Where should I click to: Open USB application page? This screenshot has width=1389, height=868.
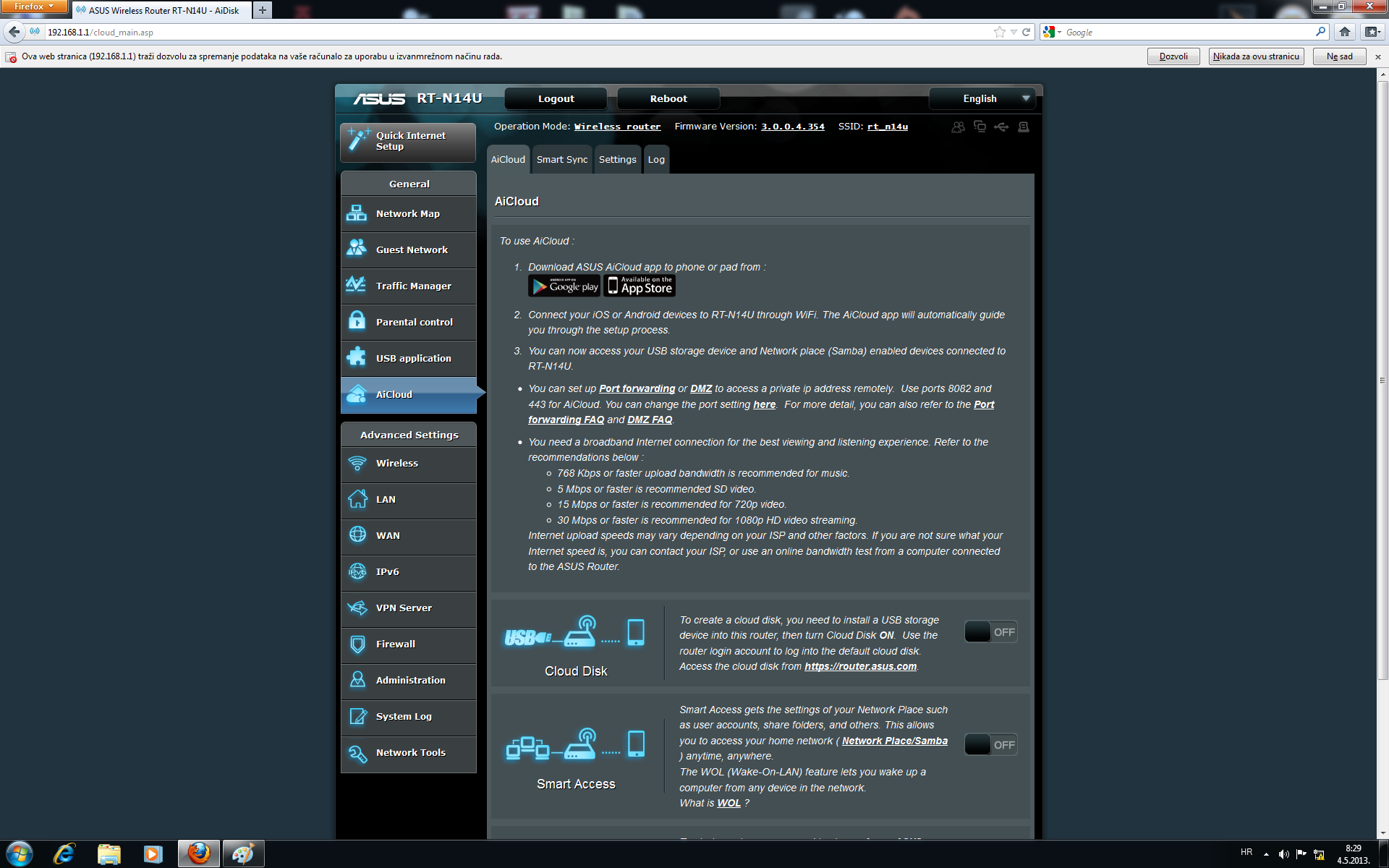(408, 359)
